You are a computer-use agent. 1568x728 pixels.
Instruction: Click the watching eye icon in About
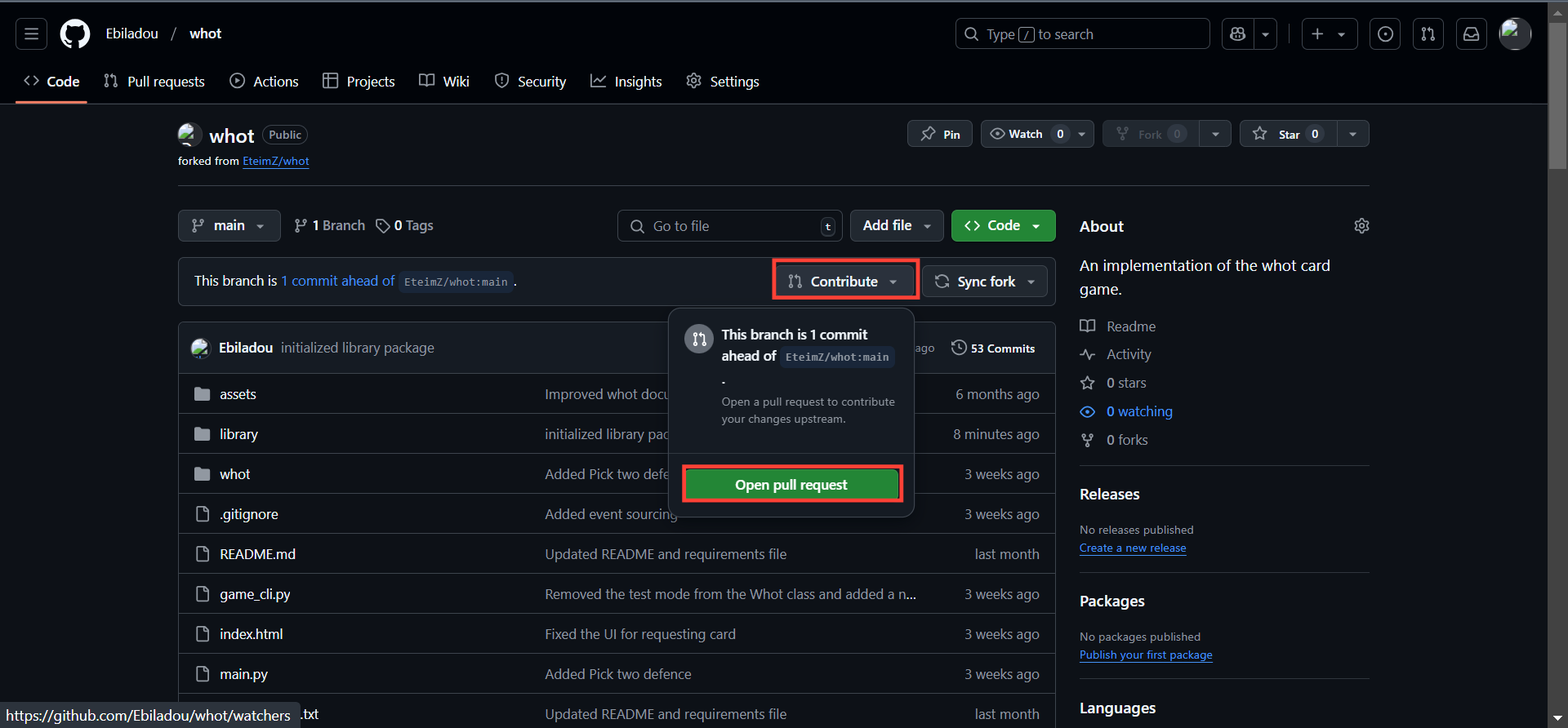pyautogui.click(x=1088, y=412)
